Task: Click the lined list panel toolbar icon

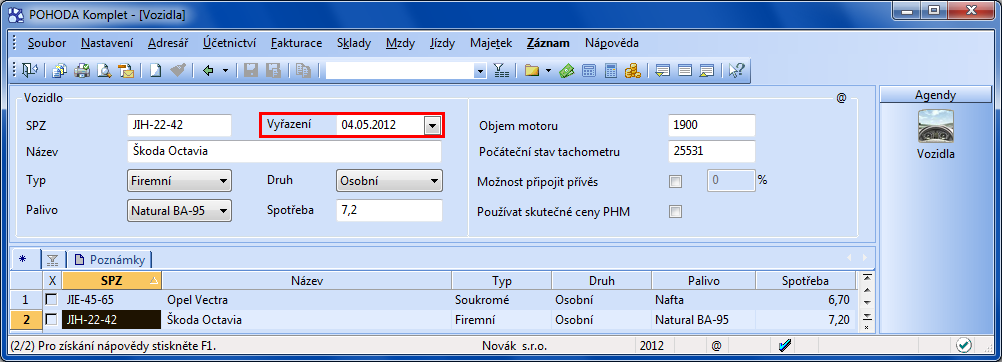Action: coord(685,70)
